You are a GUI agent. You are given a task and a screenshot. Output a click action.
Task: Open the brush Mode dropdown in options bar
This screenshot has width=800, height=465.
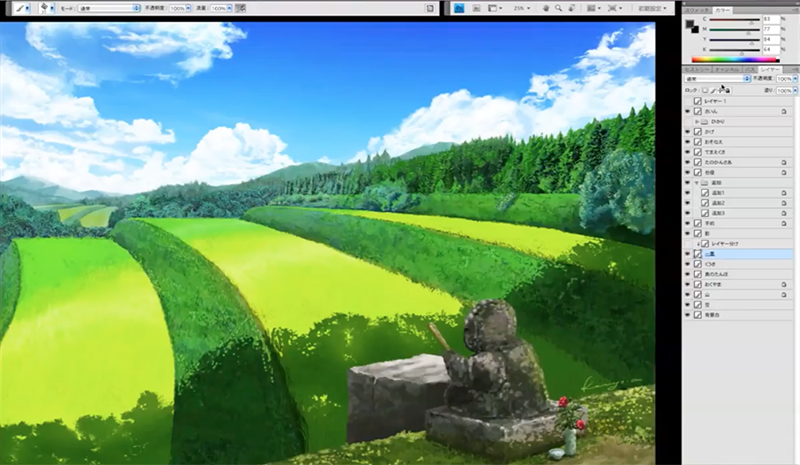coord(109,8)
